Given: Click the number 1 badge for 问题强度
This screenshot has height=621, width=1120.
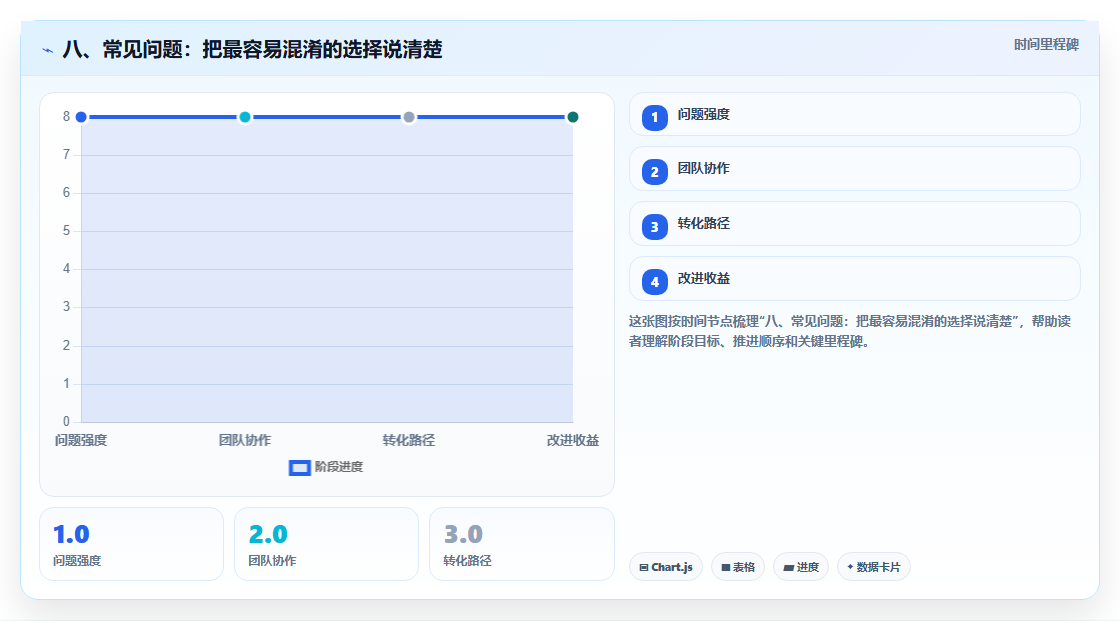Looking at the screenshot, I should click(654, 117).
